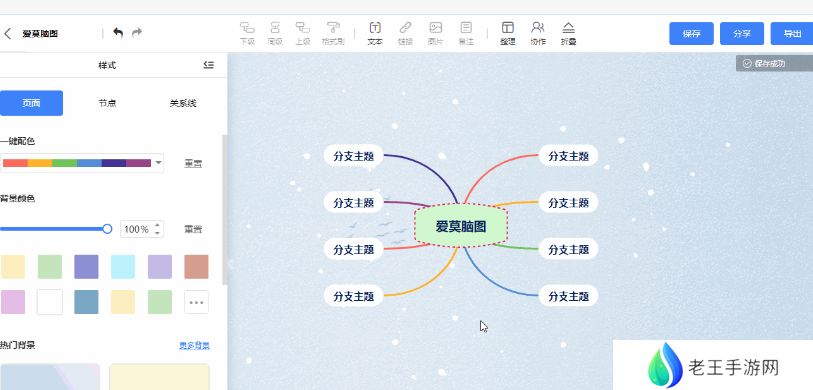Click the opacity slider handle
Image resolution: width=813 pixels, height=390 pixels.
pos(107,229)
